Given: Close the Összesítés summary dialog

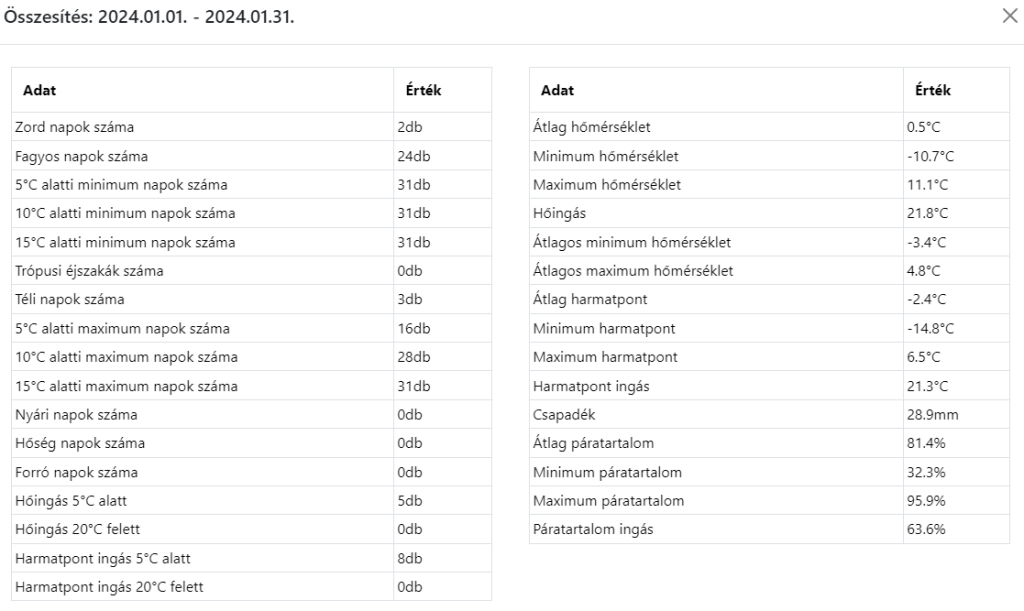Looking at the screenshot, I should coord(1009,18).
